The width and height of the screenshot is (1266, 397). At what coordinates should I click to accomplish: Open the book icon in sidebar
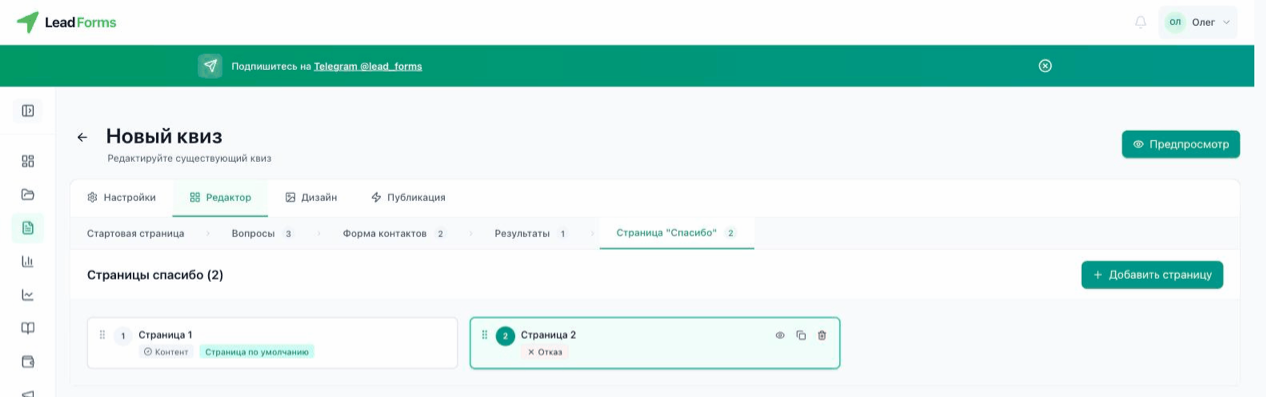(x=28, y=328)
